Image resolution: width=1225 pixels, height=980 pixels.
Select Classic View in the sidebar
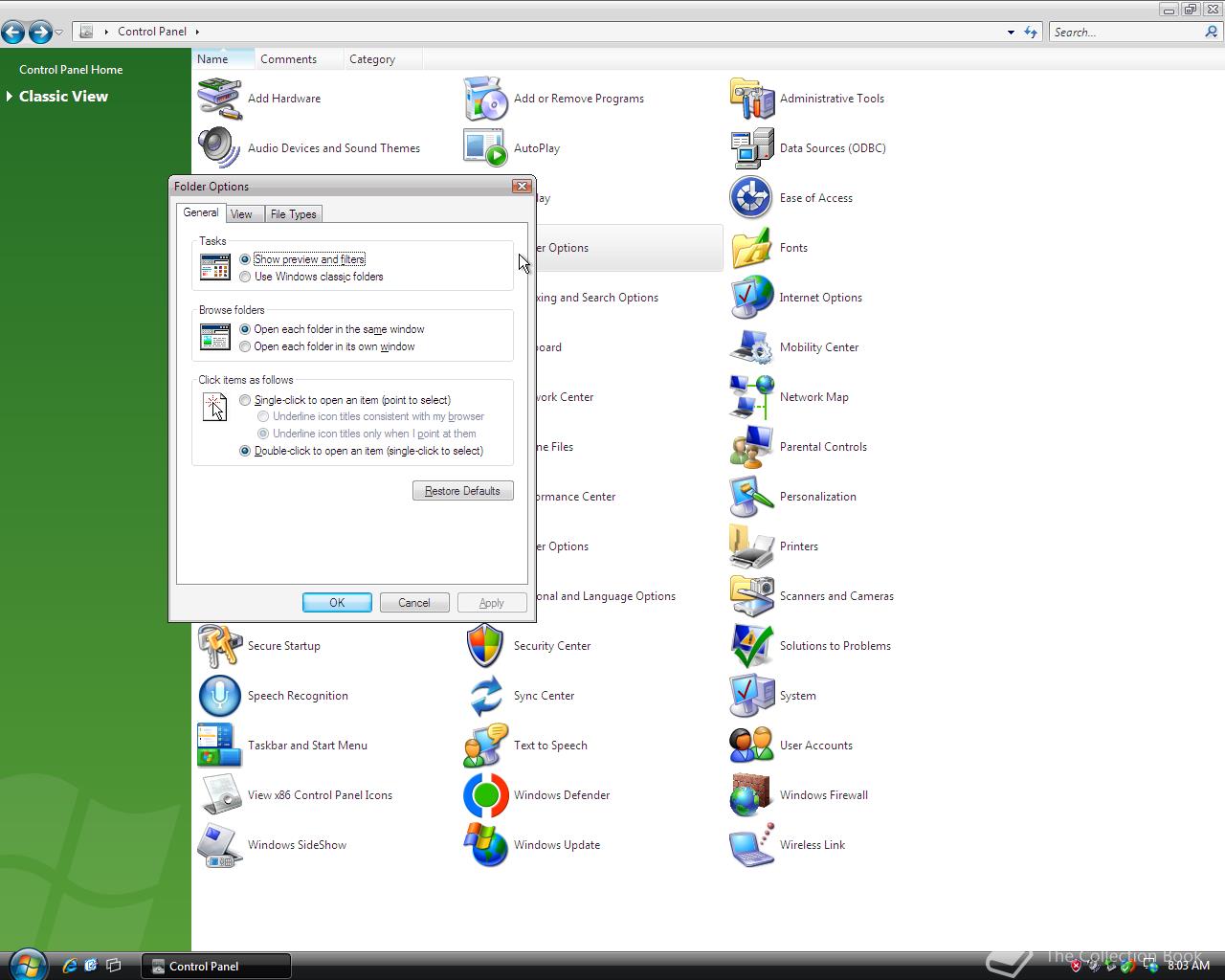pos(63,97)
